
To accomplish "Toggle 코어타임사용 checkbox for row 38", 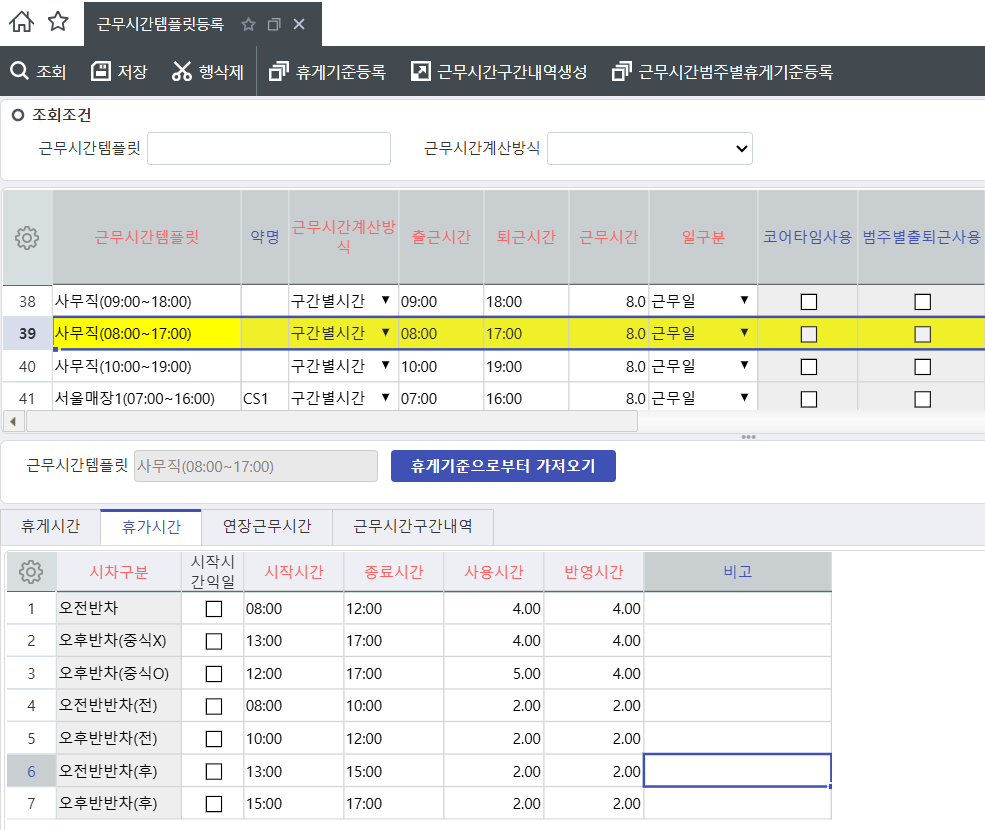I will (x=808, y=301).
